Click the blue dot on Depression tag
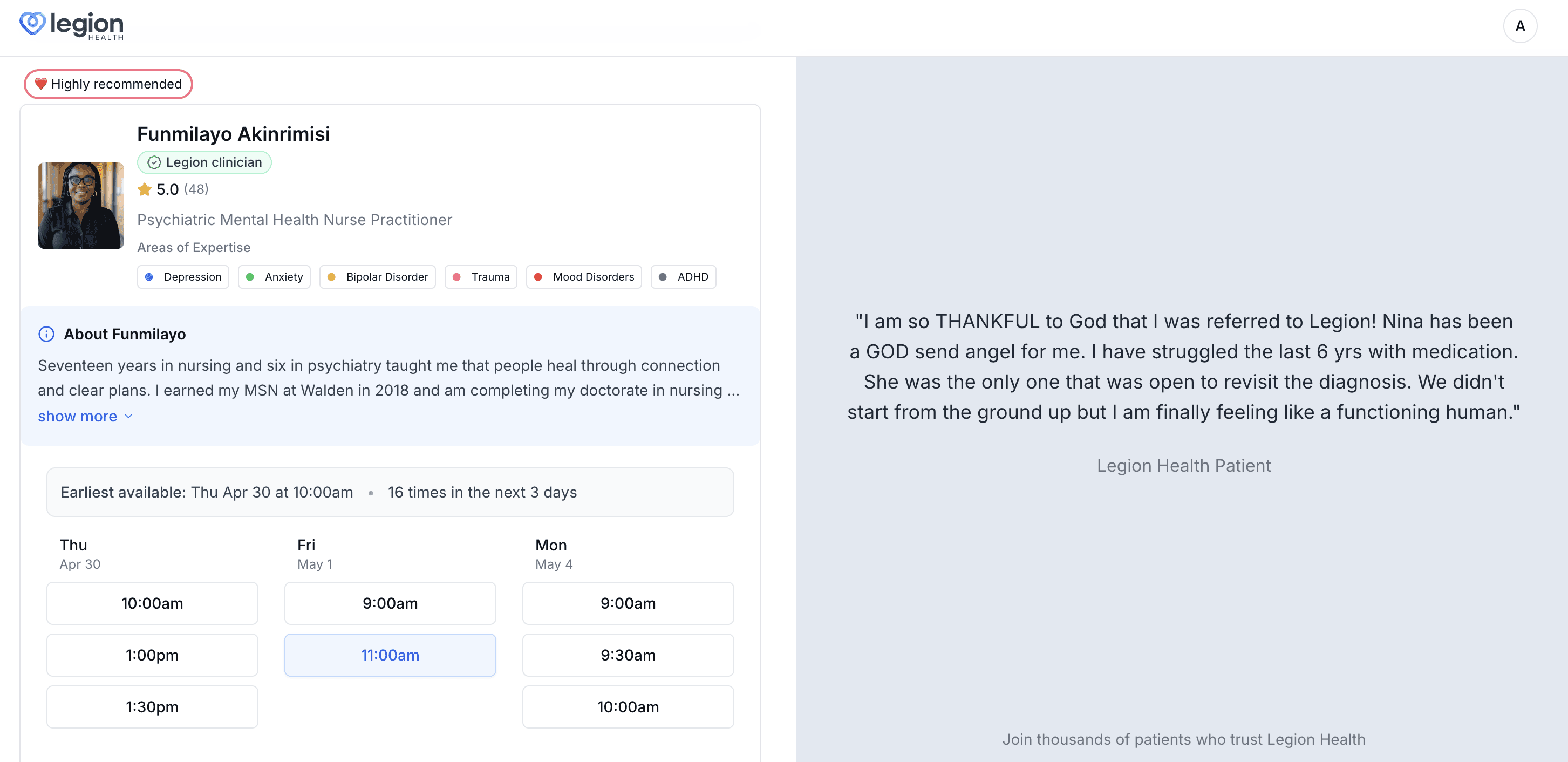Screen dimensions: 1568x762 [x=150, y=276]
